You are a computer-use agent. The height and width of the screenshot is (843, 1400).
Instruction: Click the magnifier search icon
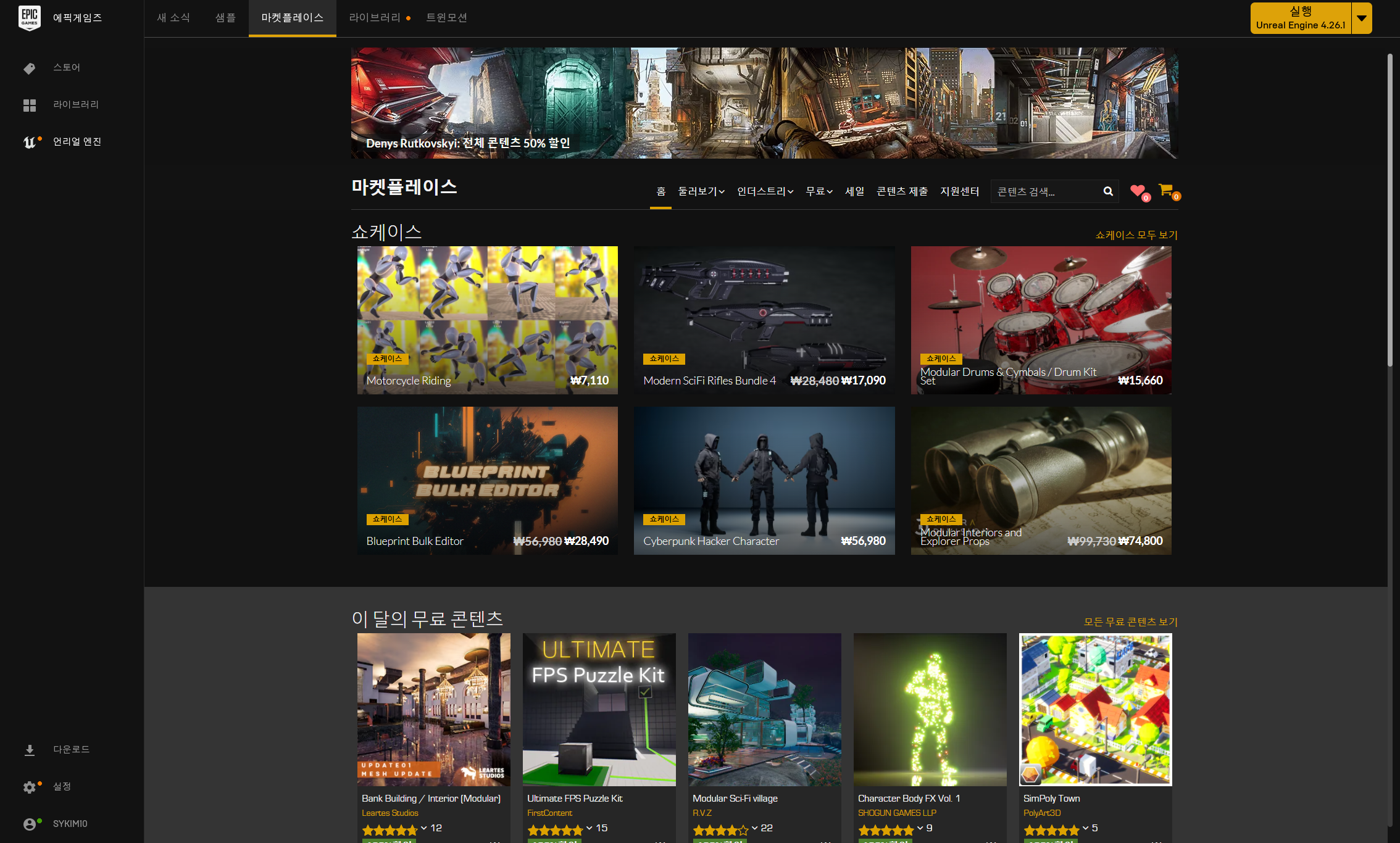click(x=1108, y=191)
